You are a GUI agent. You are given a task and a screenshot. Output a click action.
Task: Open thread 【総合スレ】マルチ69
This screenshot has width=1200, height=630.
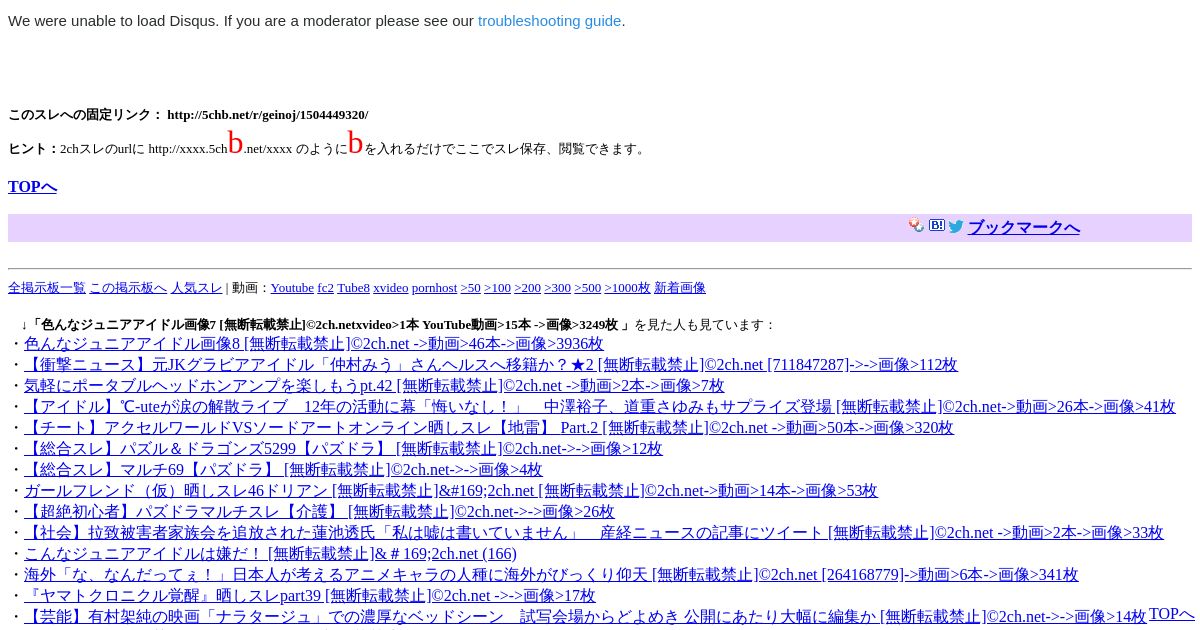point(283,470)
